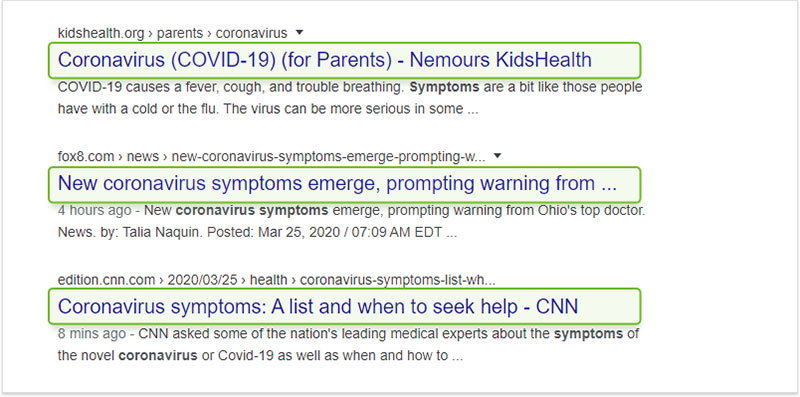
Task: Click bold 'symptoms' in the CNN snippet
Action: [588, 335]
